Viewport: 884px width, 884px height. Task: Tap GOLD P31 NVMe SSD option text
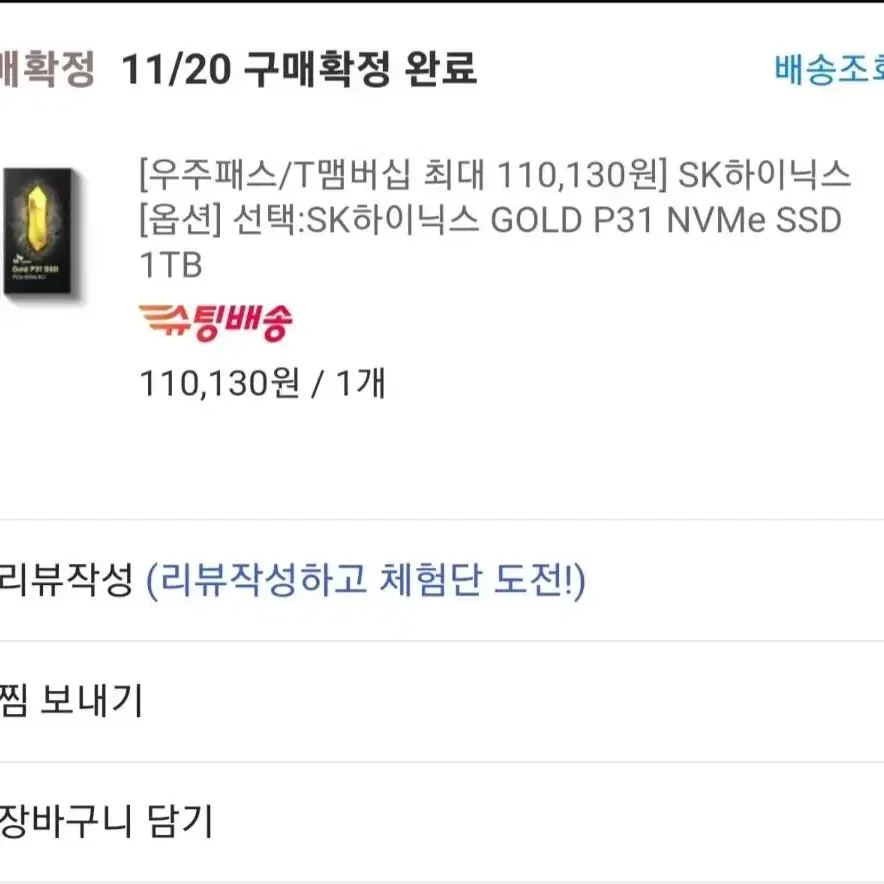click(x=666, y=220)
